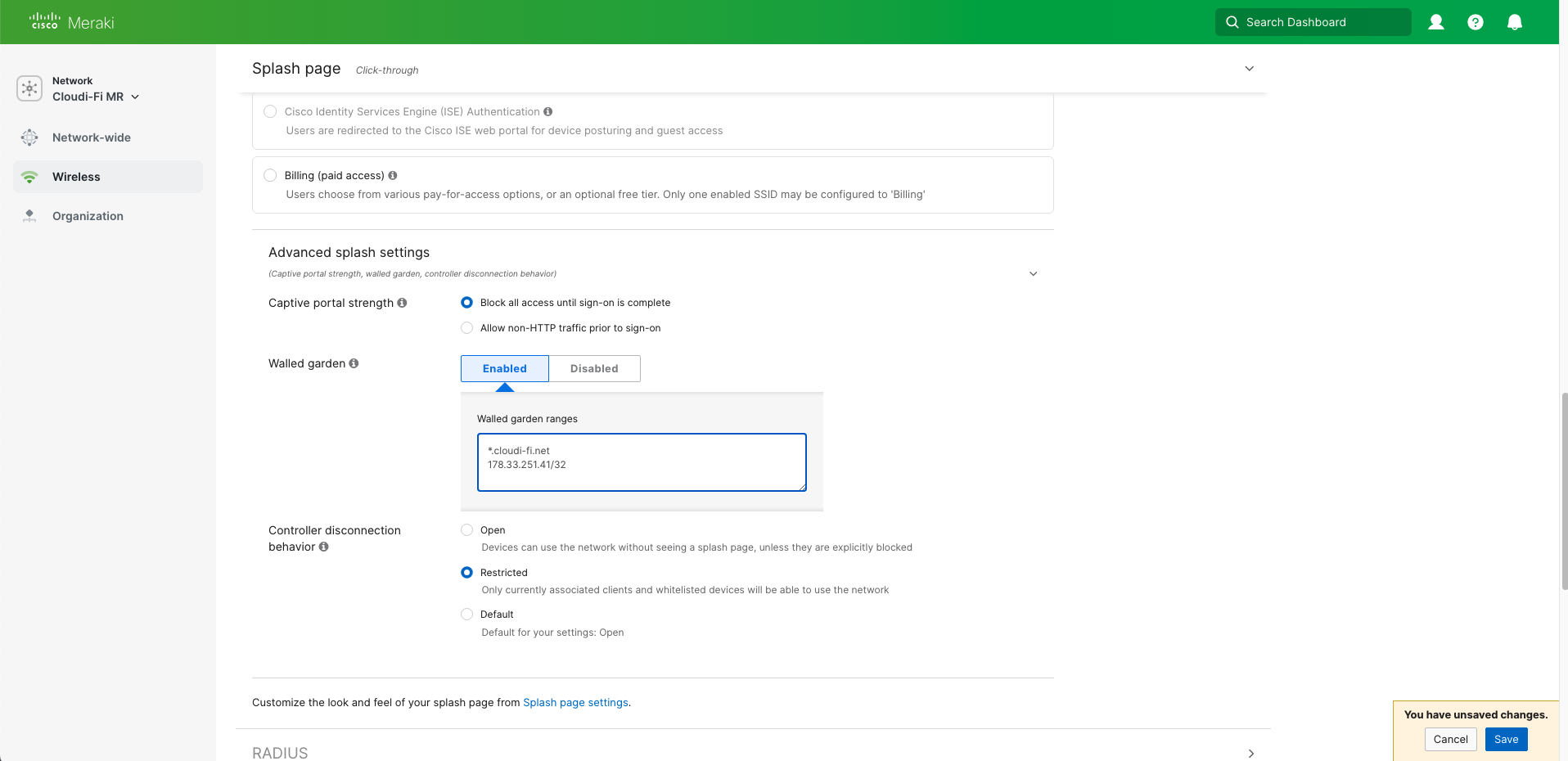Choose Allow non-HTTP traffic prior to sign-on
Viewport: 1568px width, 761px height.
[466, 328]
